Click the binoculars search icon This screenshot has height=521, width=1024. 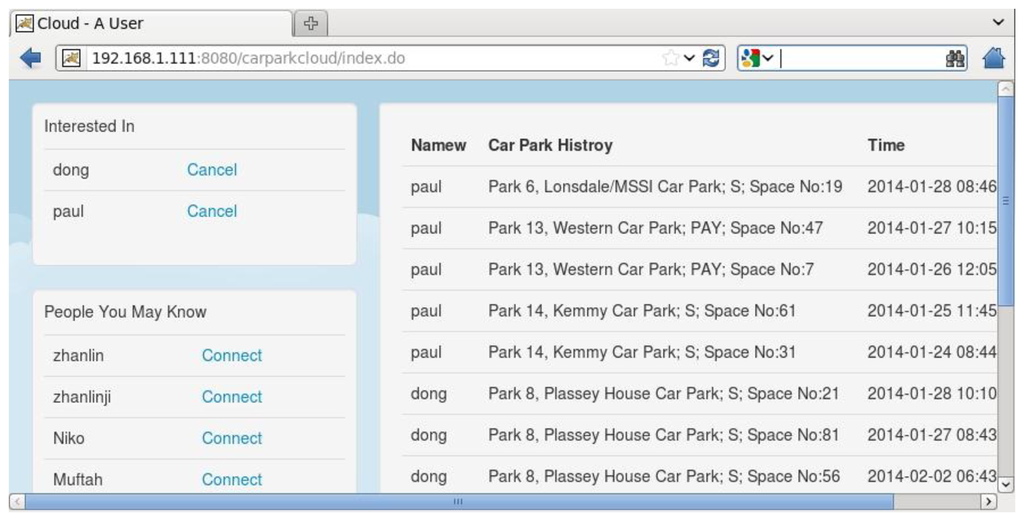[x=955, y=58]
